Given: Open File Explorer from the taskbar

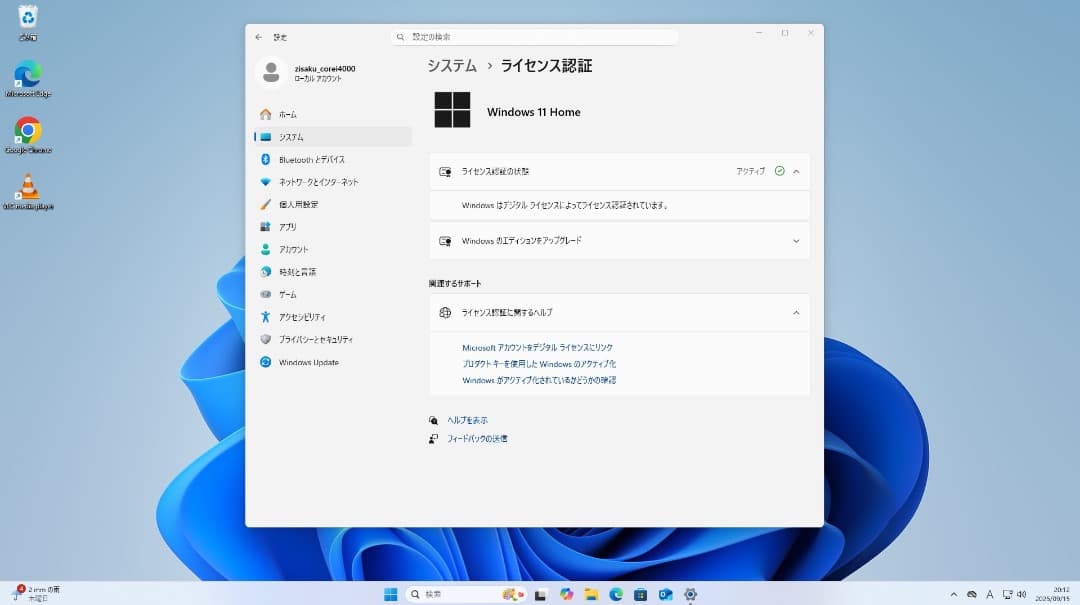Looking at the screenshot, I should pos(591,595).
